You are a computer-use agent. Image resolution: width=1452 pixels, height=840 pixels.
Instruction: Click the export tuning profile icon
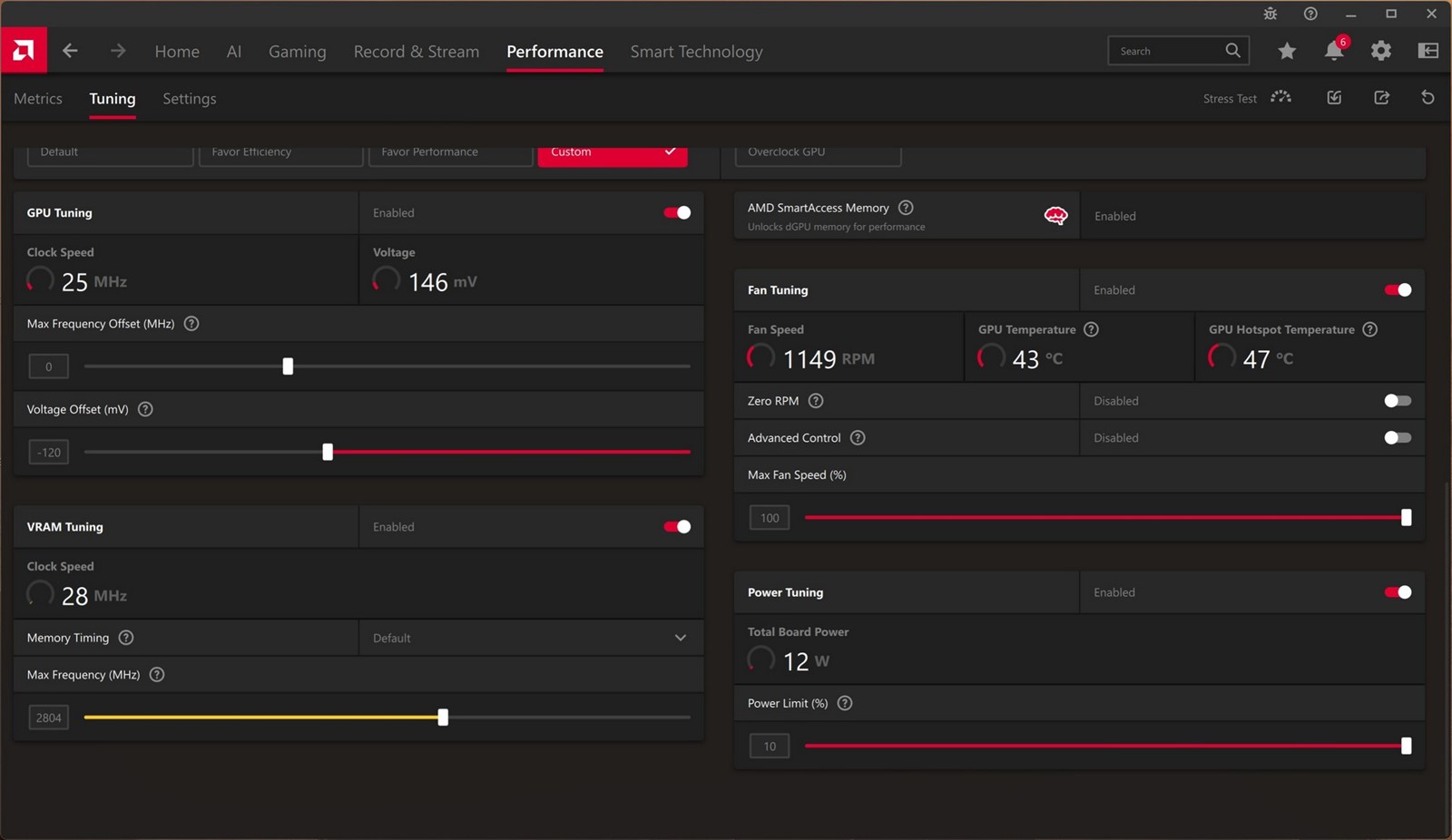(1381, 97)
